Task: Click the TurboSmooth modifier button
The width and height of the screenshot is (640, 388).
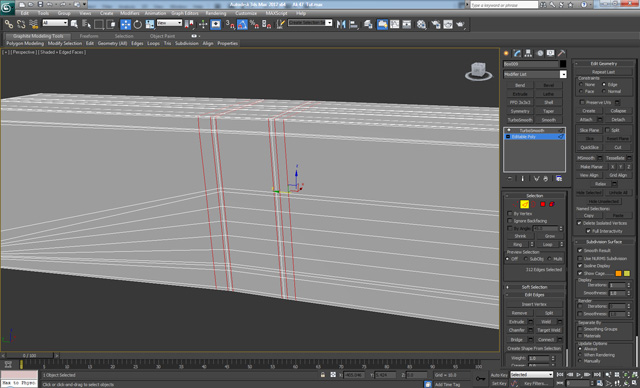Action: [520, 120]
